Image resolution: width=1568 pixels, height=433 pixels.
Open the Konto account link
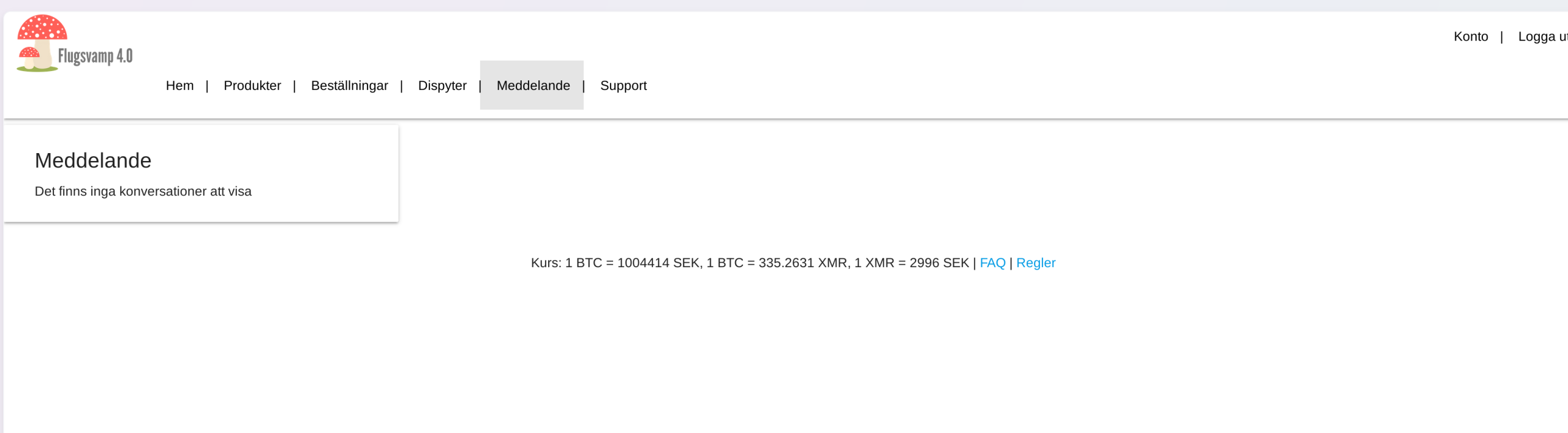(x=1471, y=37)
